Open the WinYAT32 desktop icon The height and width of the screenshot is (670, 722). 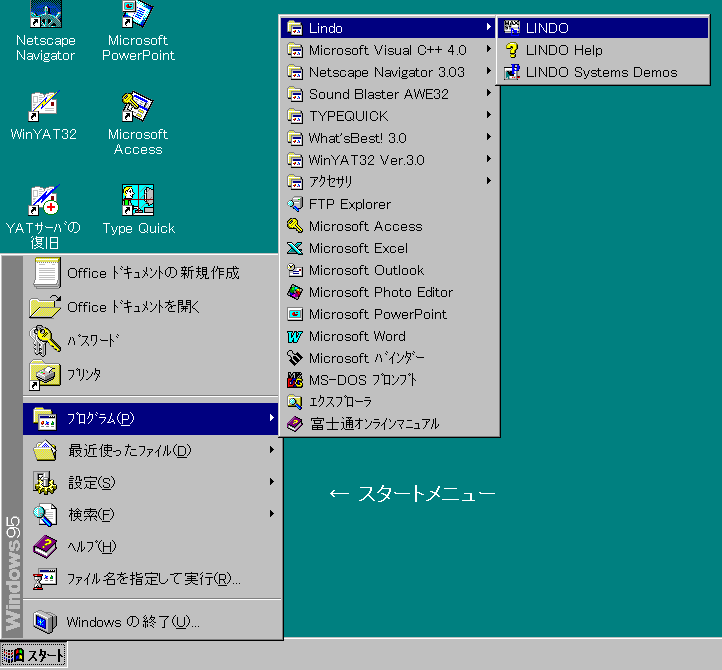pyautogui.click(x=45, y=107)
